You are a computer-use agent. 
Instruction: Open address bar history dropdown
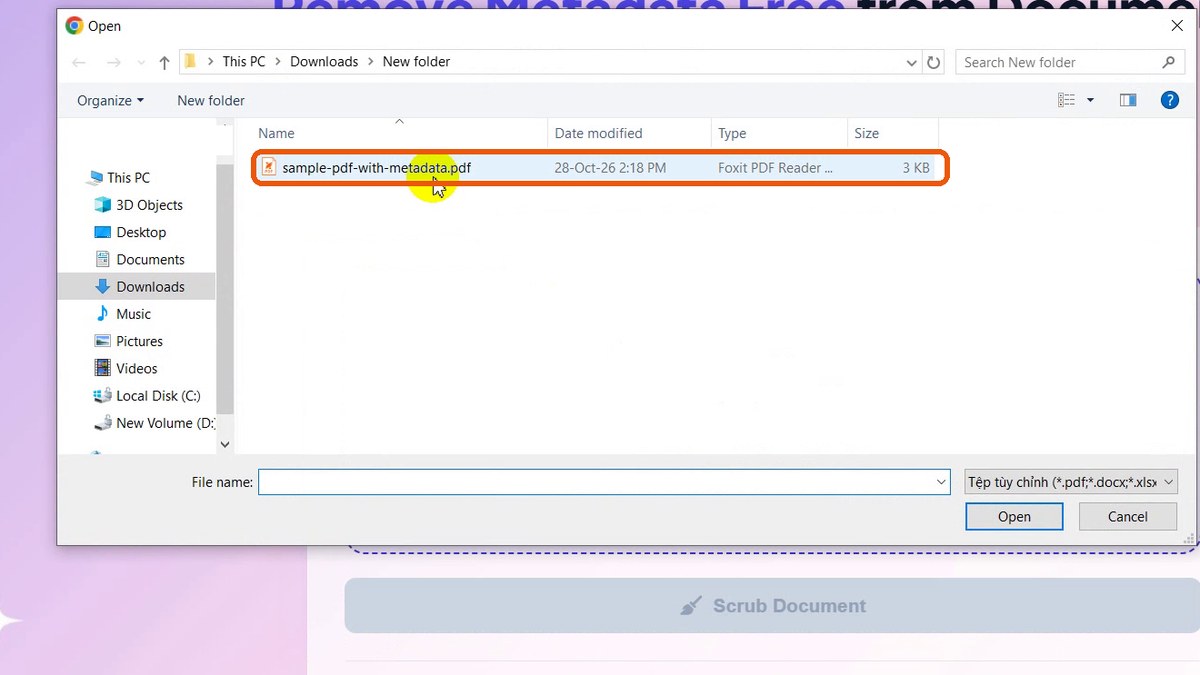tap(911, 62)
